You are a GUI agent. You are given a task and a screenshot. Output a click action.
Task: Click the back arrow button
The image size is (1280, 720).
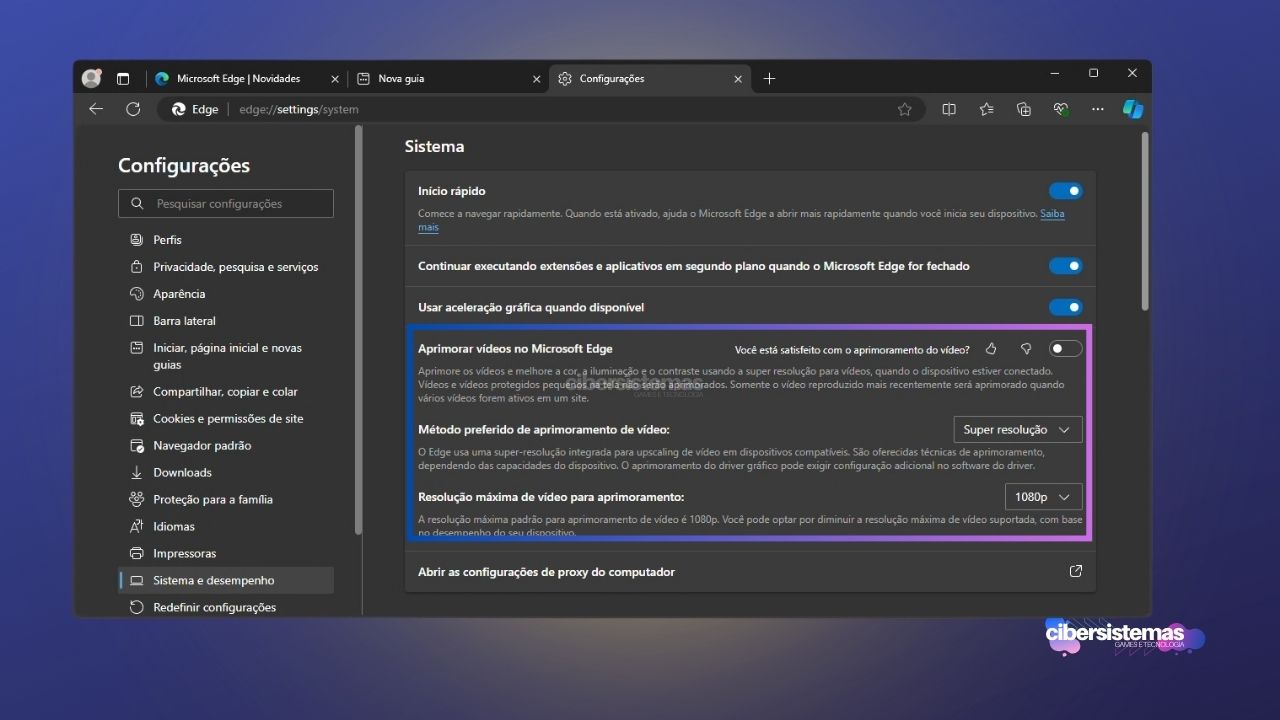coord(96,109)
